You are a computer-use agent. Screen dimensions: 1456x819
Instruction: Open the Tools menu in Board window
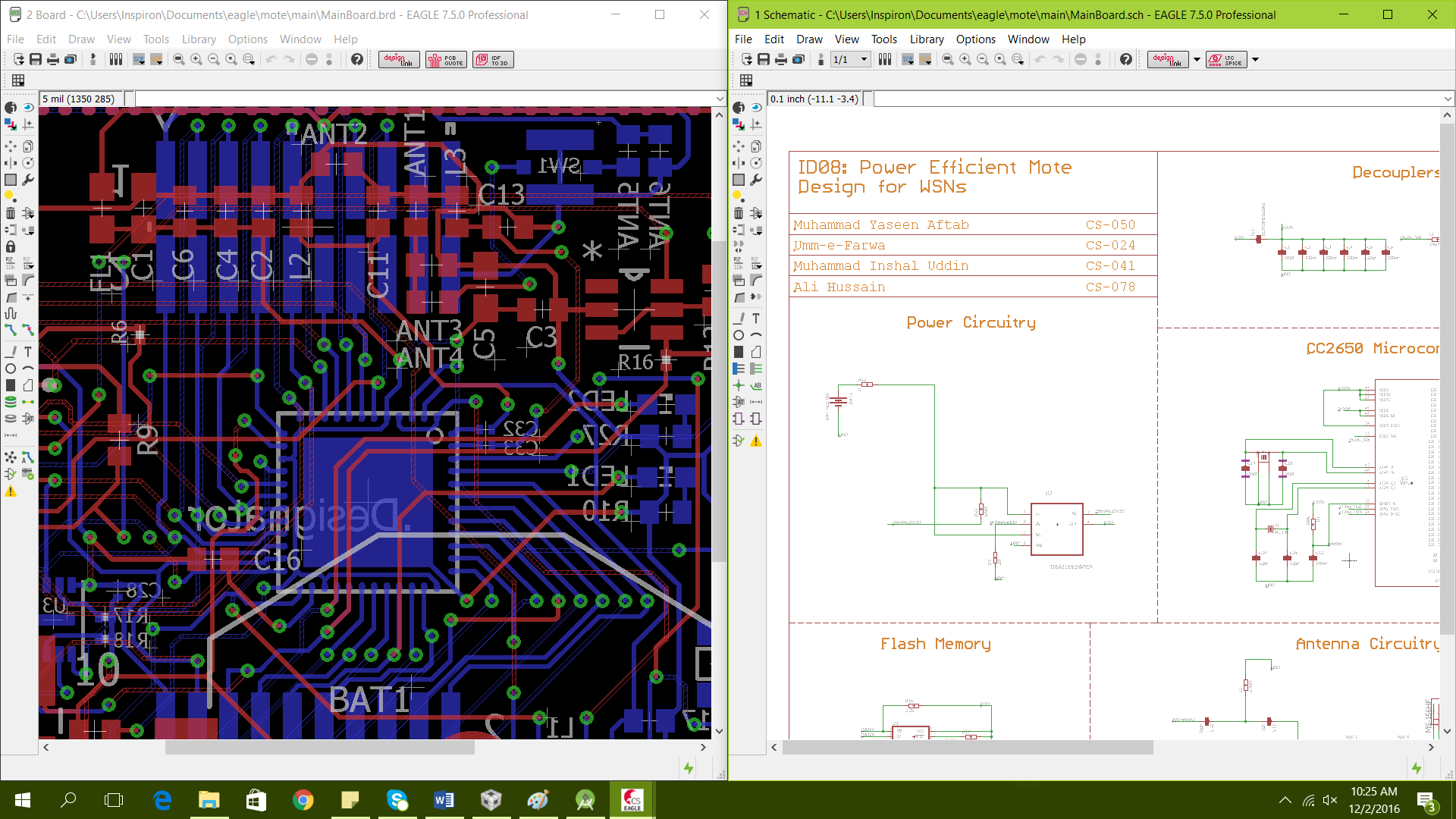point(155,39)
